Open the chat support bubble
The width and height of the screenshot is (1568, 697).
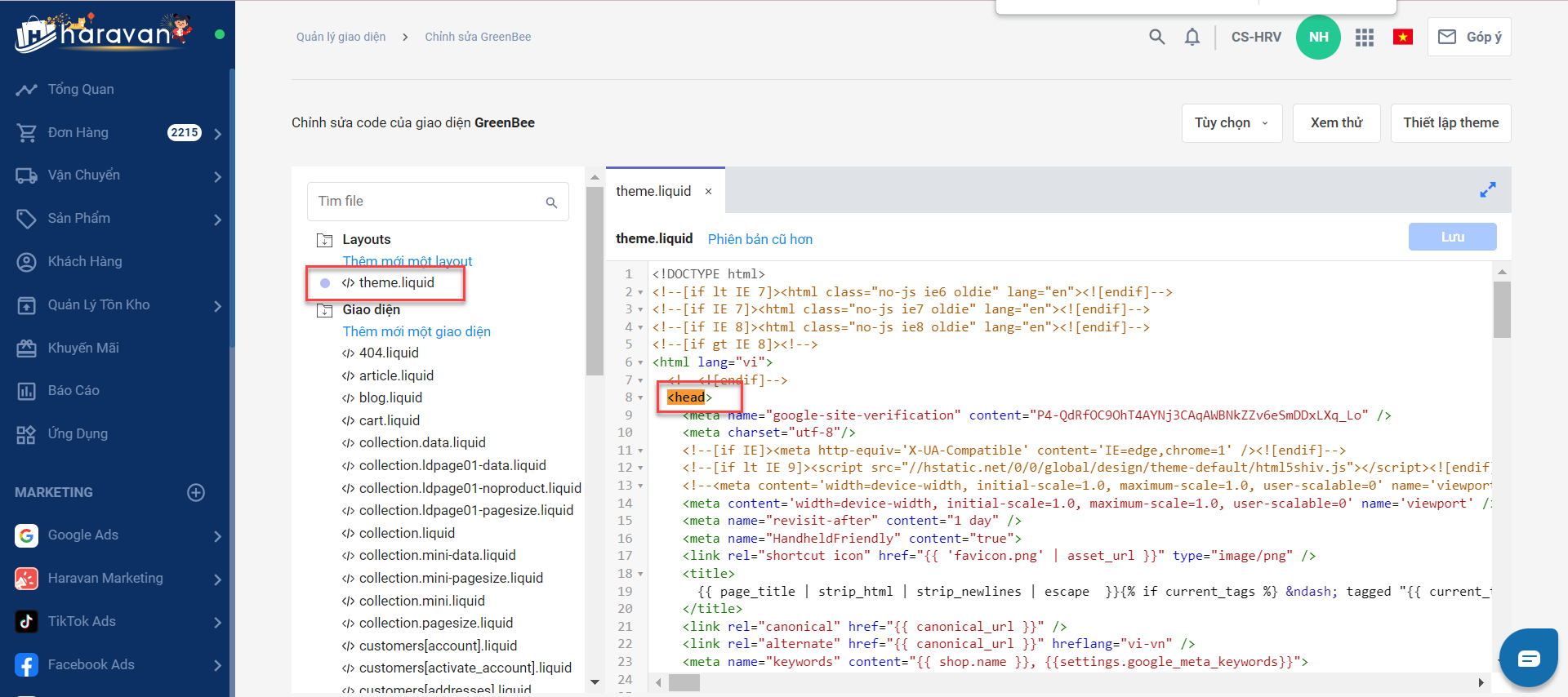click(x=1529, y=659)
